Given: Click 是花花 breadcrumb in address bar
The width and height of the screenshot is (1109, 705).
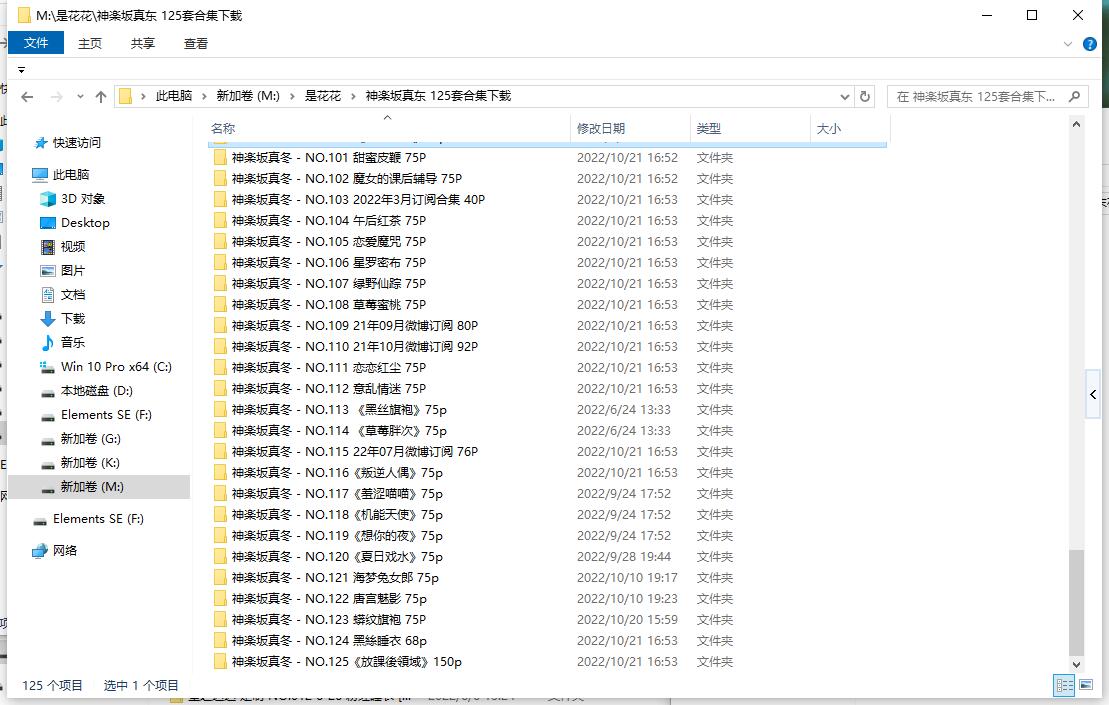Looking at the screenshot, I should 323,95.
